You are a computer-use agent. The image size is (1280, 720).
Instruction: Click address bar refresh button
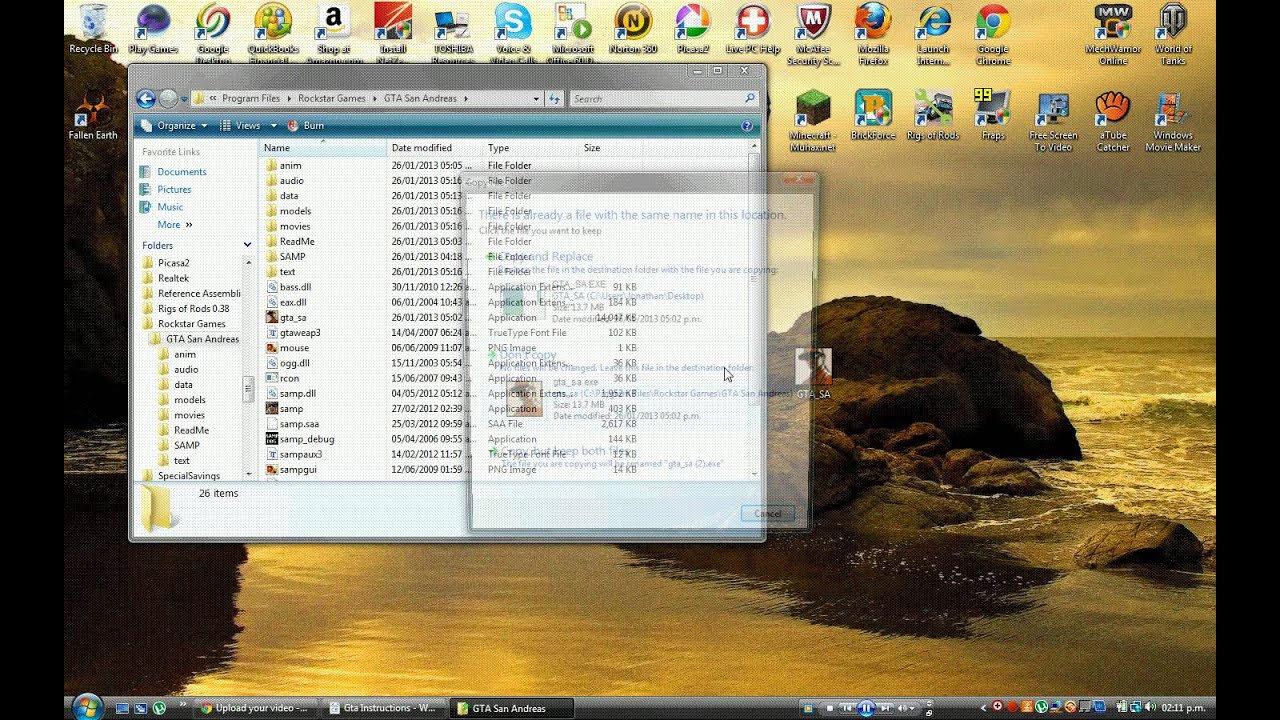point(554,99)
